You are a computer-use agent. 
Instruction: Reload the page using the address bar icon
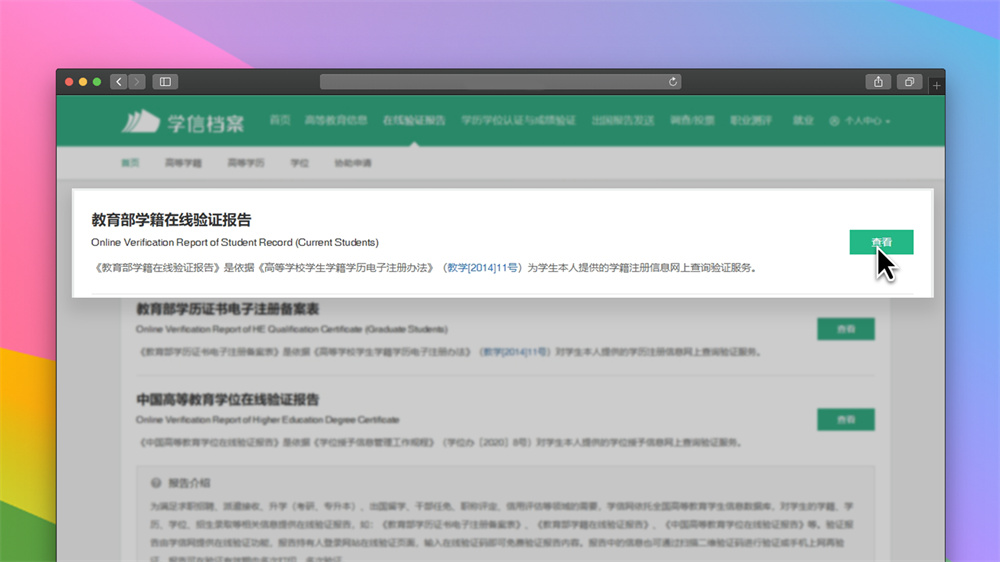pos(673,81)
